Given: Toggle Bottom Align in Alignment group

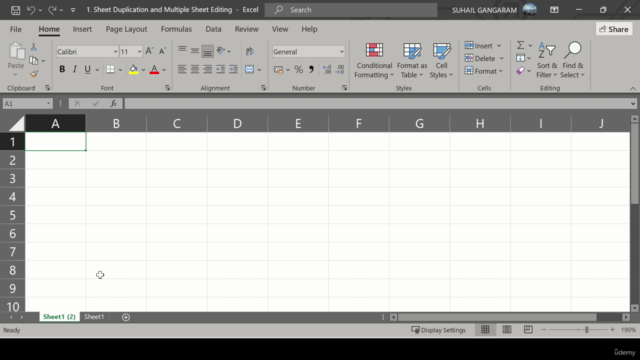Looking at the screenshot, I should click(207, 51).
